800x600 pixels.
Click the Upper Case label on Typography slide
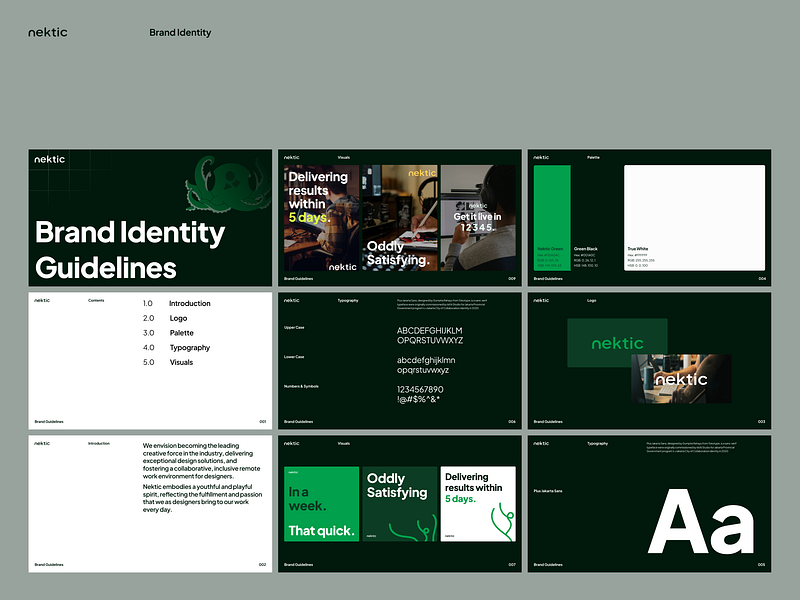tap(294, 328)
